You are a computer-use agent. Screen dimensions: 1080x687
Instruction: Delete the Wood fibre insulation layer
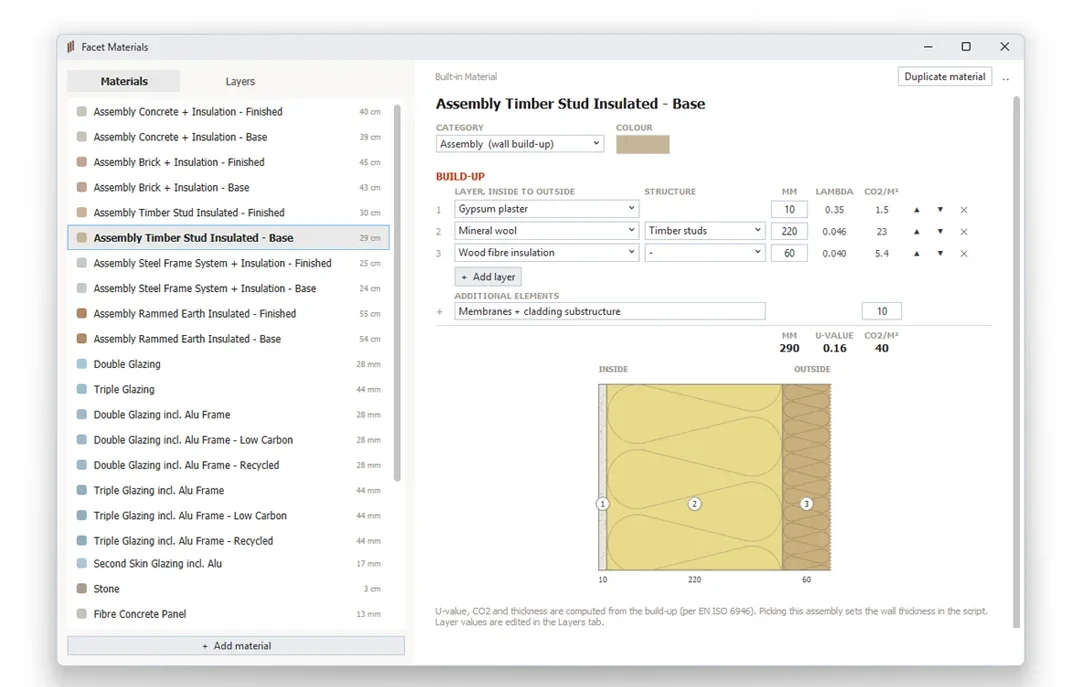964,254
